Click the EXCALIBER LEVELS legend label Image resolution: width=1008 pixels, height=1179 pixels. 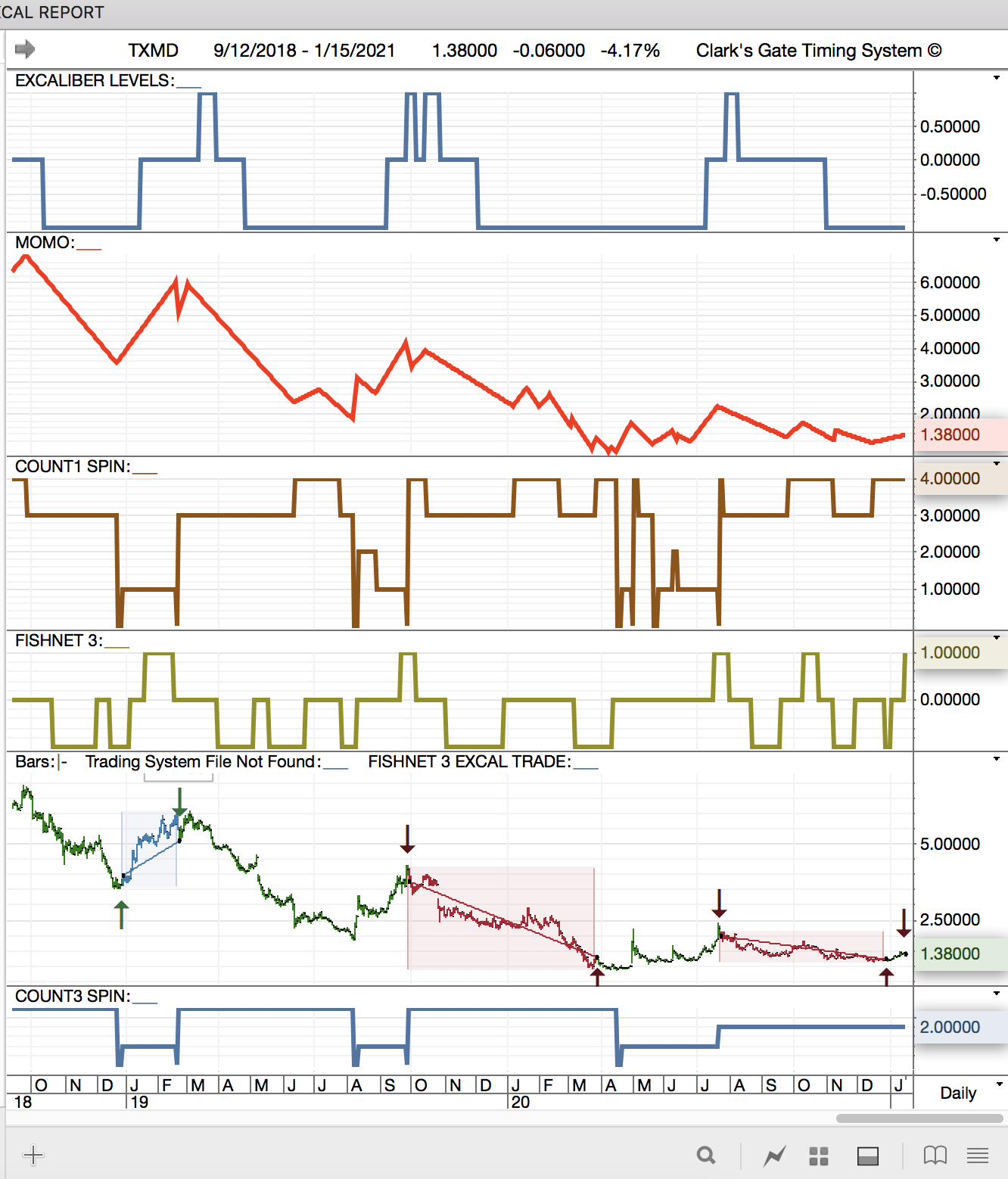click(x=95, y=80)
